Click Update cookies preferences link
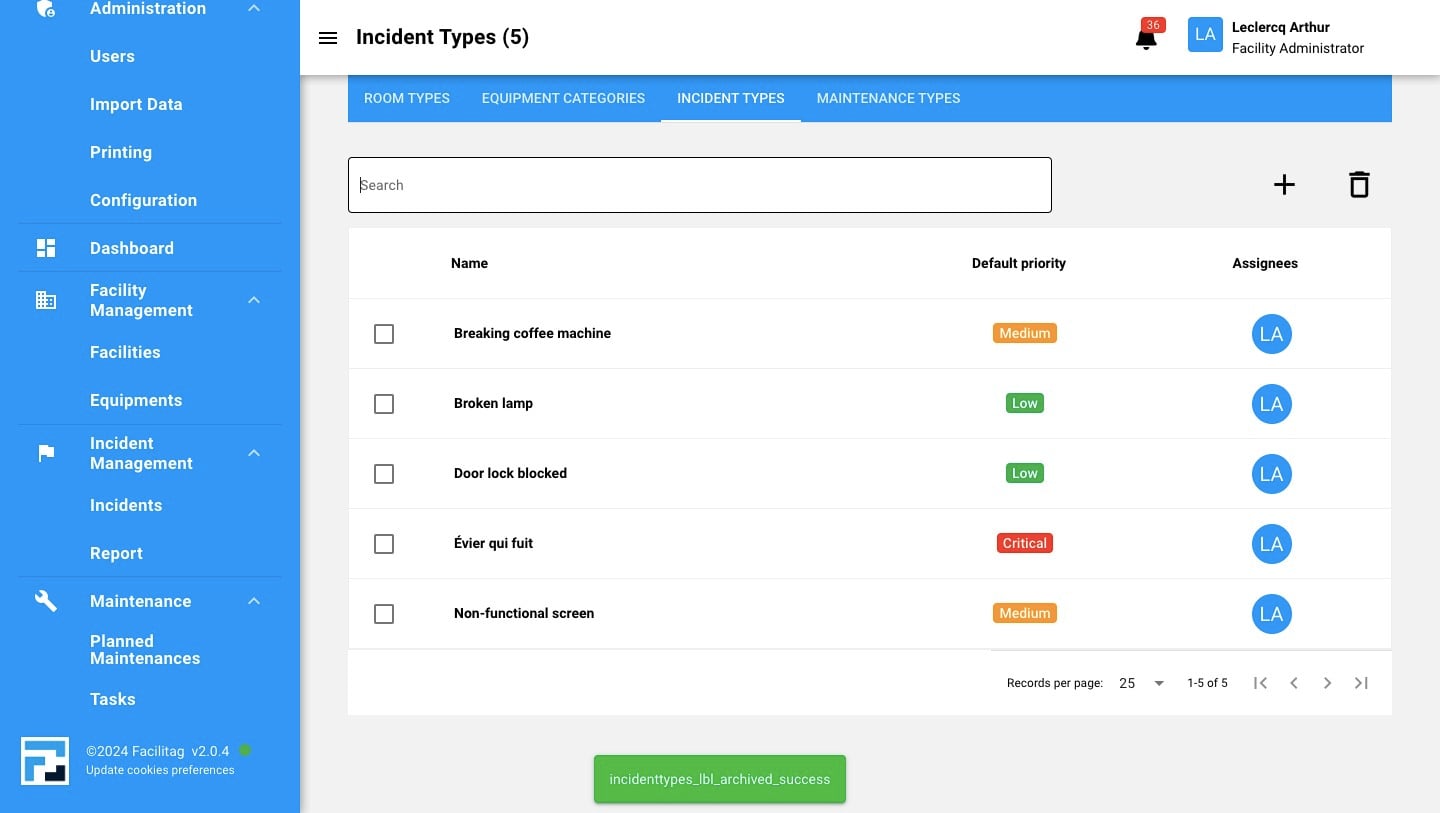This screenshot has height=813, width=1440. coord(160,770)
